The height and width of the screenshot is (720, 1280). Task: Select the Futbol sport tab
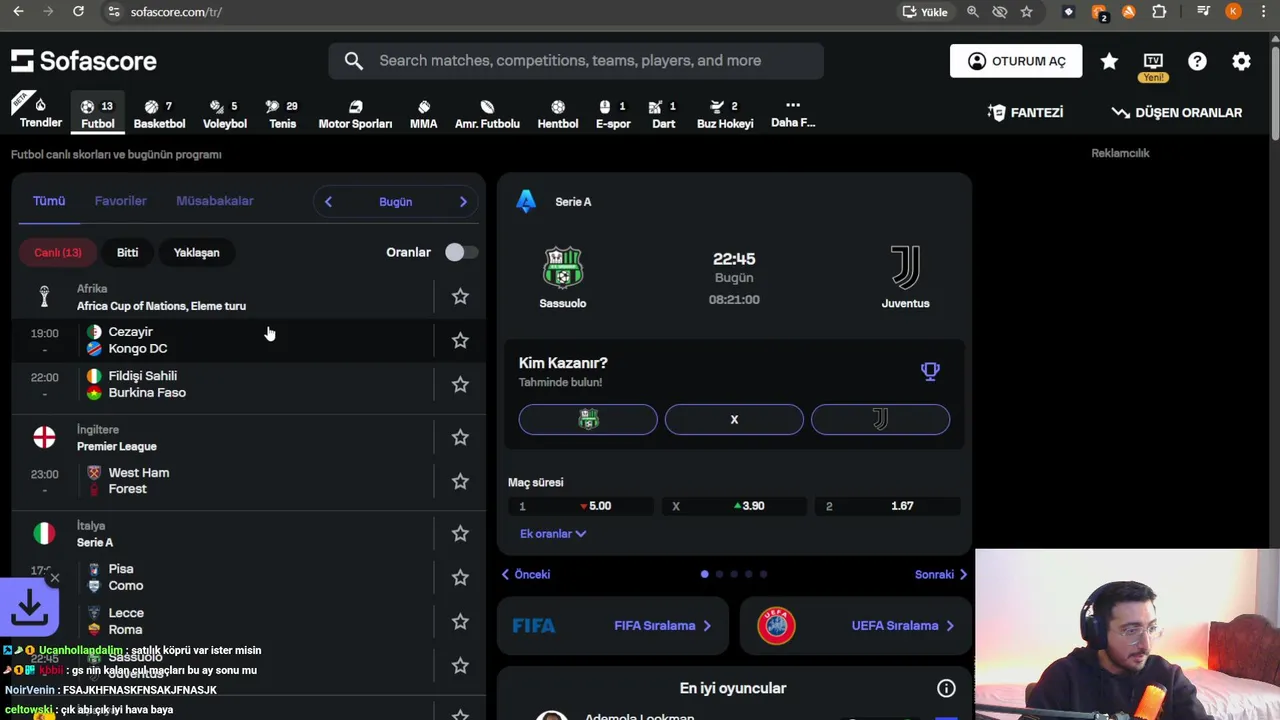[98, 113]
